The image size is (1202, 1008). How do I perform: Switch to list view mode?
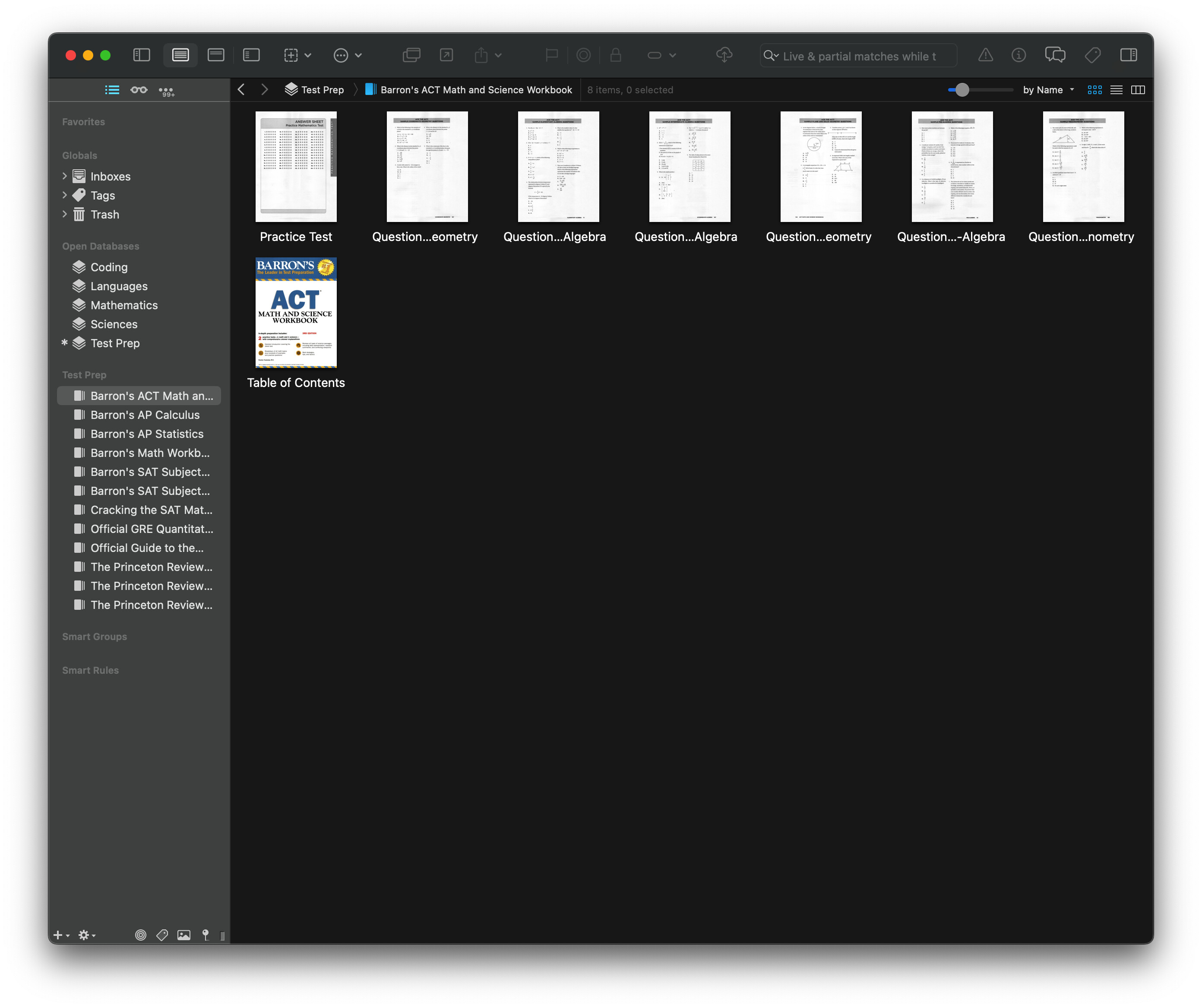point(1116,90)
